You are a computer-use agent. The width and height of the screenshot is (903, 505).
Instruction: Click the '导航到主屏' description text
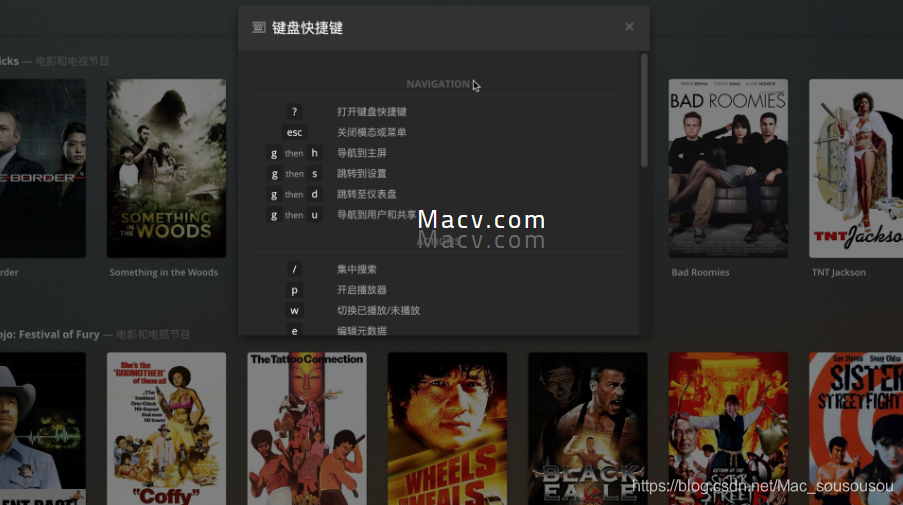(362, 153)
